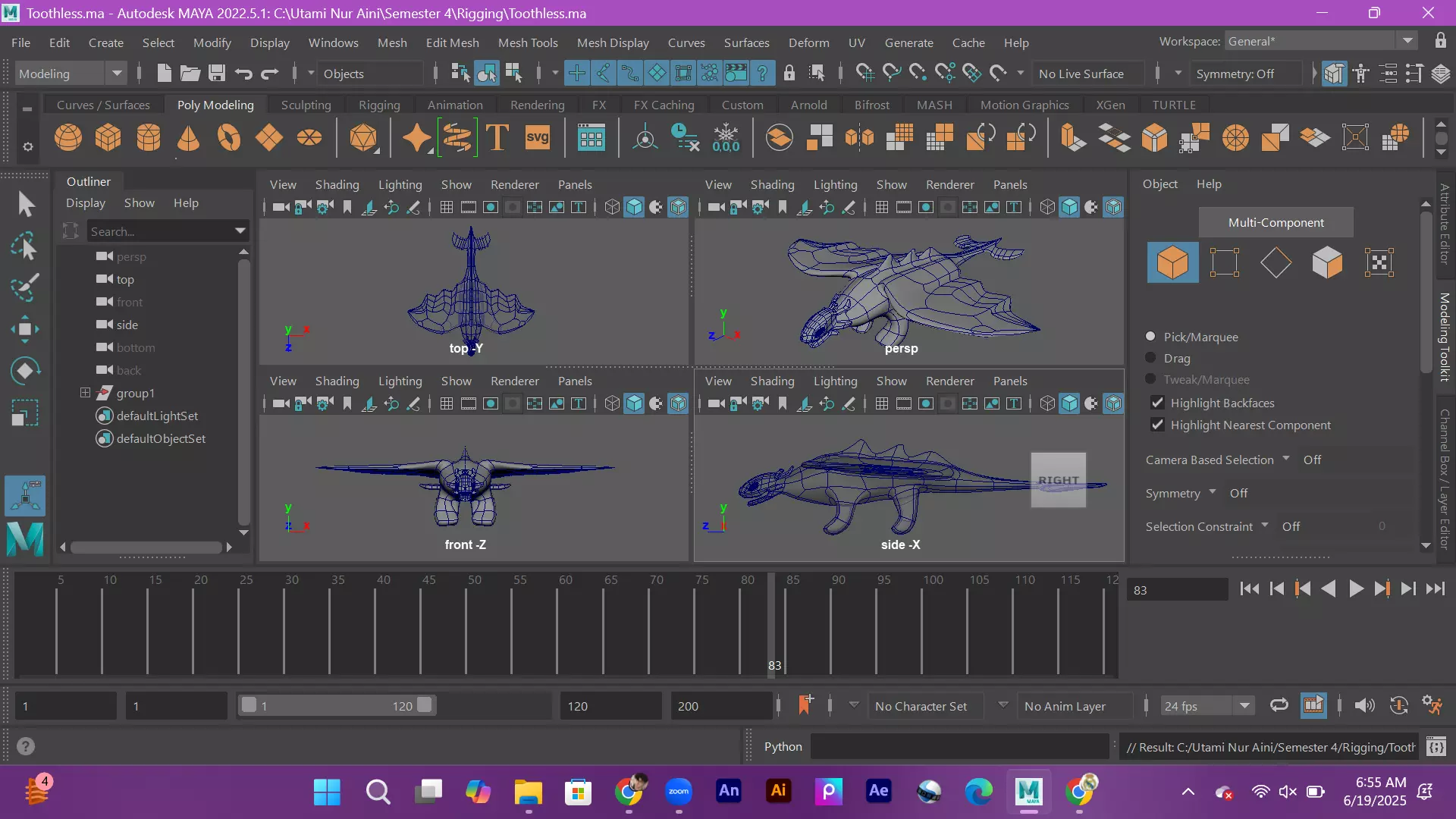Click the Python command line input
Viewport: 1456px width, 819px height.
pos(959,747)
